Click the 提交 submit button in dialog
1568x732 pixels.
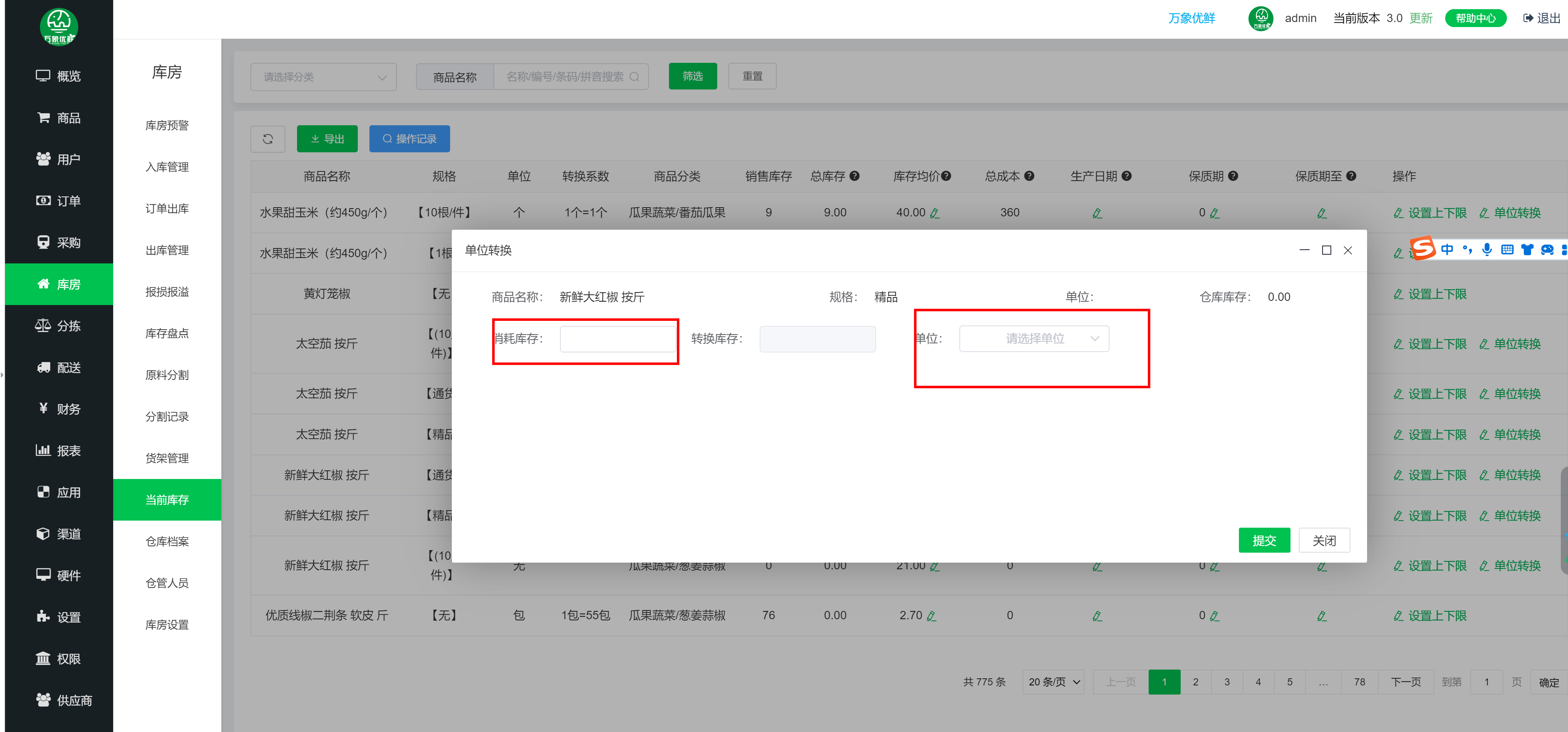1264,540
